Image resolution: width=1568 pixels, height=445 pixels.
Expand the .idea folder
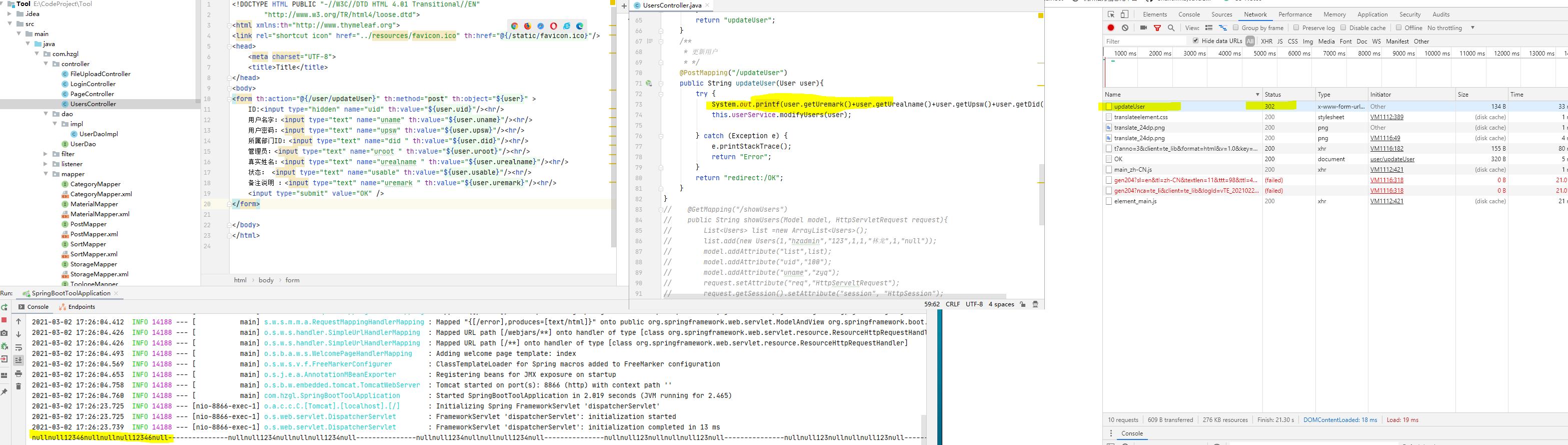(x=11, y=14)
